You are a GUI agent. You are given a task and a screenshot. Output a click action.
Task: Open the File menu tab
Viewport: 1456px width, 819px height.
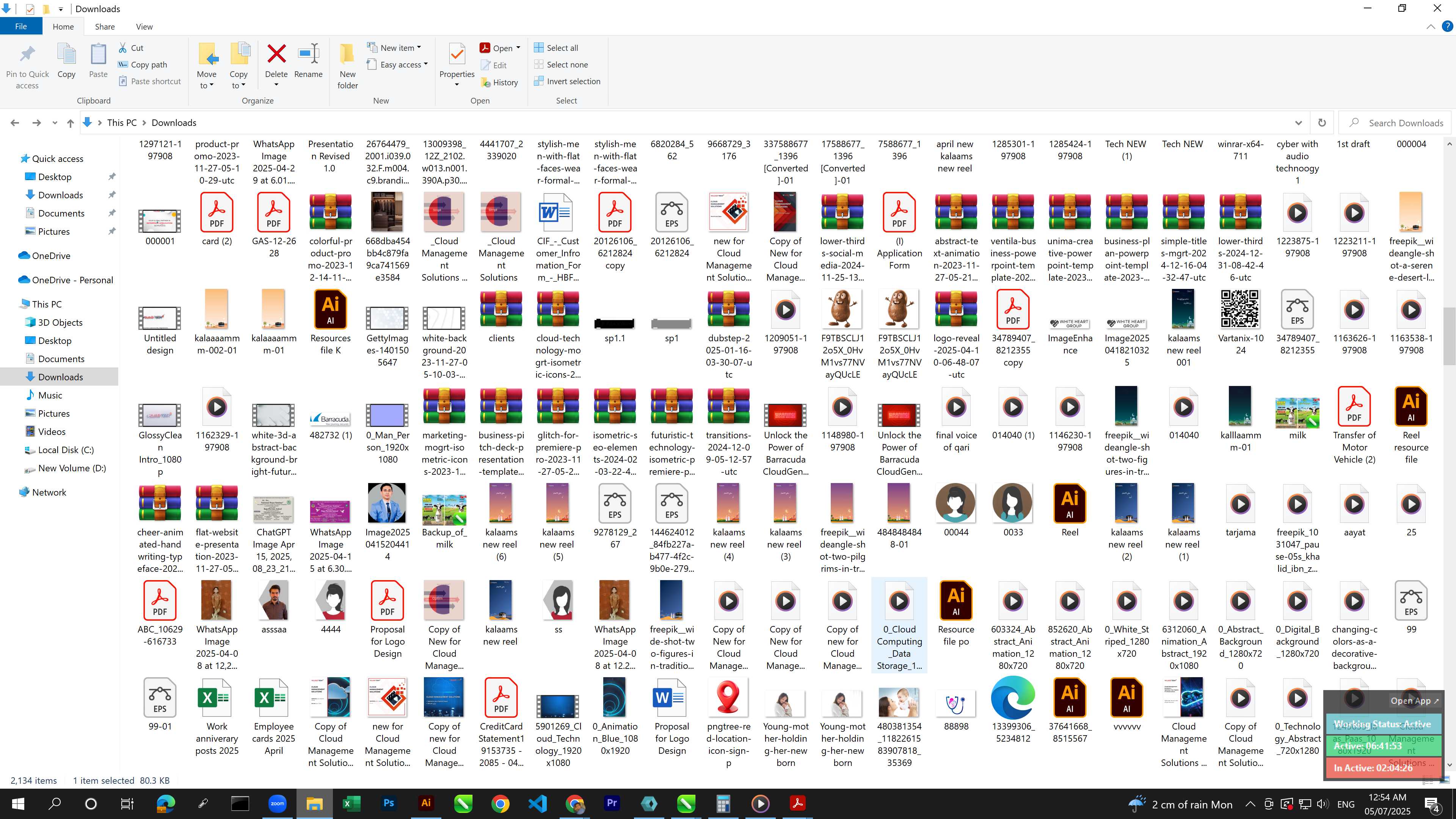pos(21,27)
